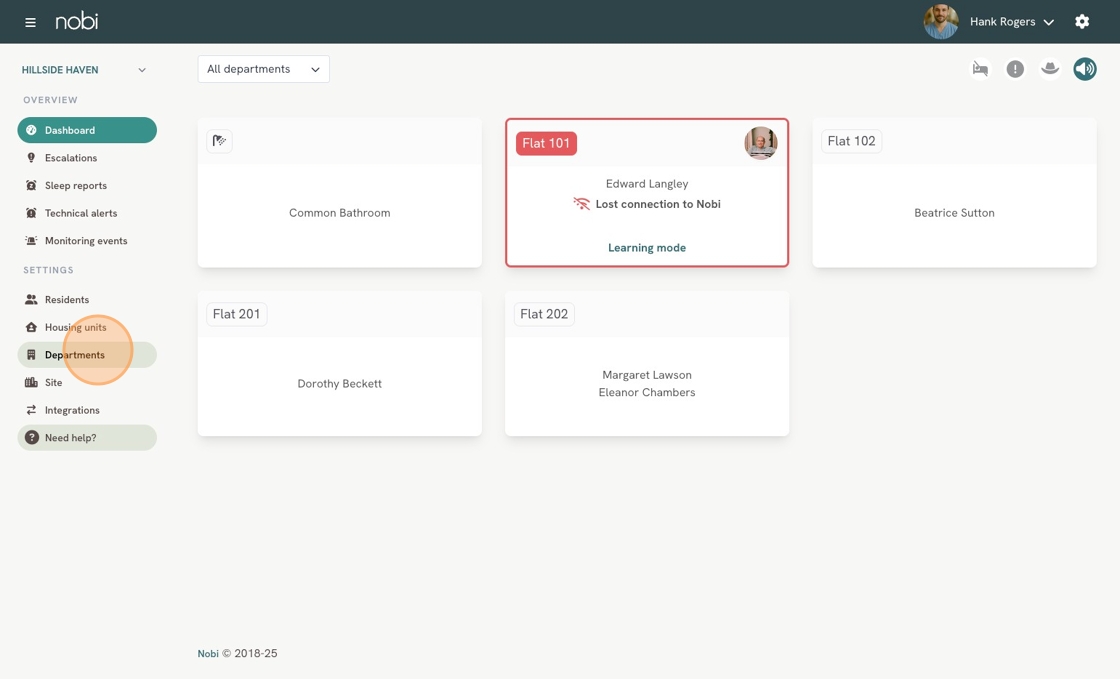The height and width of the screenshot is (679, 1120).
Task: Click the Monitoring events siren icon
Action: 31,241
